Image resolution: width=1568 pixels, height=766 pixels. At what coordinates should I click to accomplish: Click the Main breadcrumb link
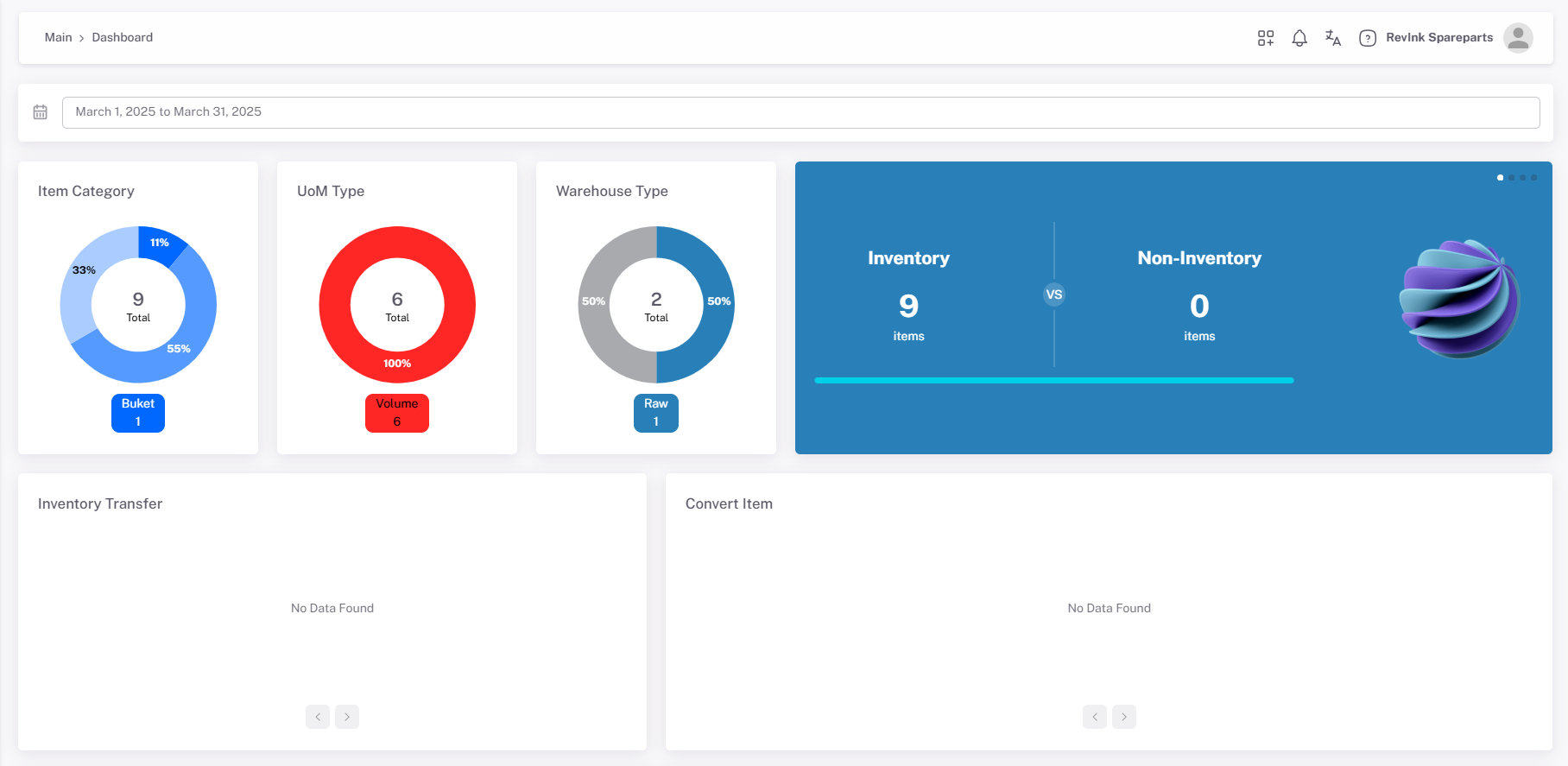pos(58,37)
